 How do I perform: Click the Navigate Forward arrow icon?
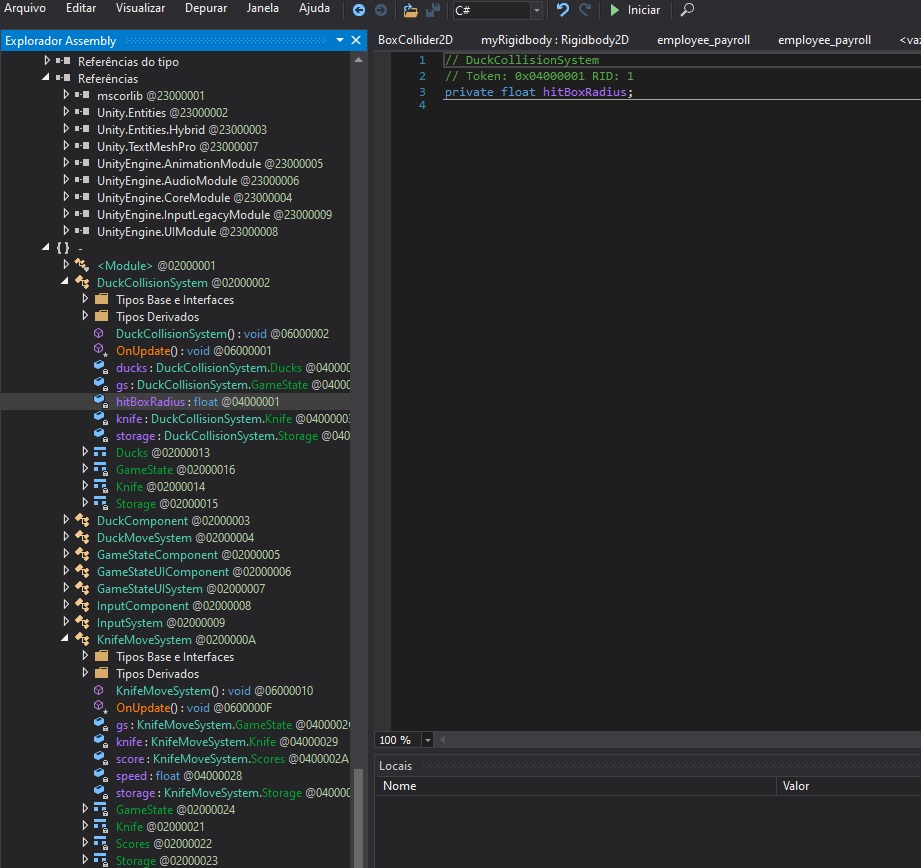coord(381,10)
